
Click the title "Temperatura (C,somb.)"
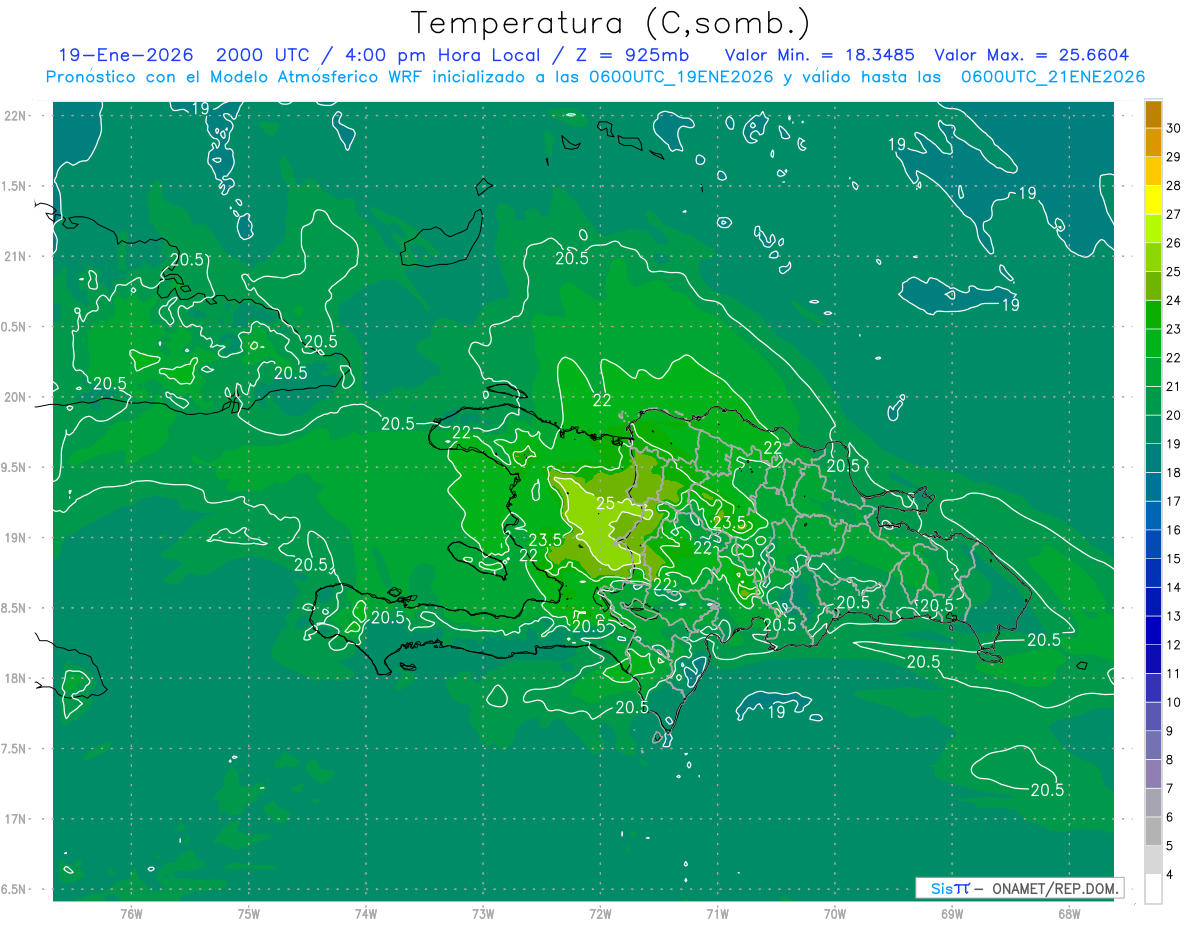tap(610, 24)
